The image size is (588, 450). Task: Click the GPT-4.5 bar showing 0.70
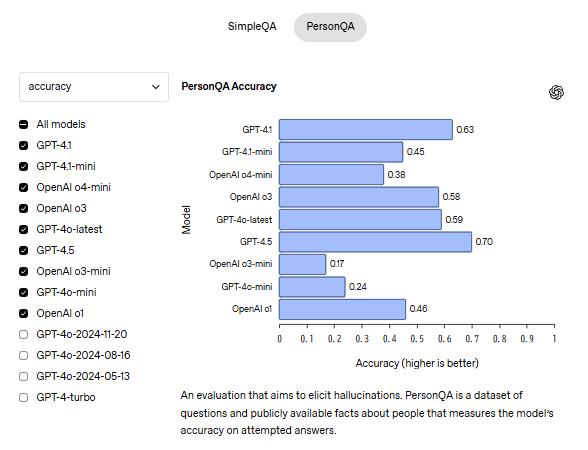(x=375, y=242)
